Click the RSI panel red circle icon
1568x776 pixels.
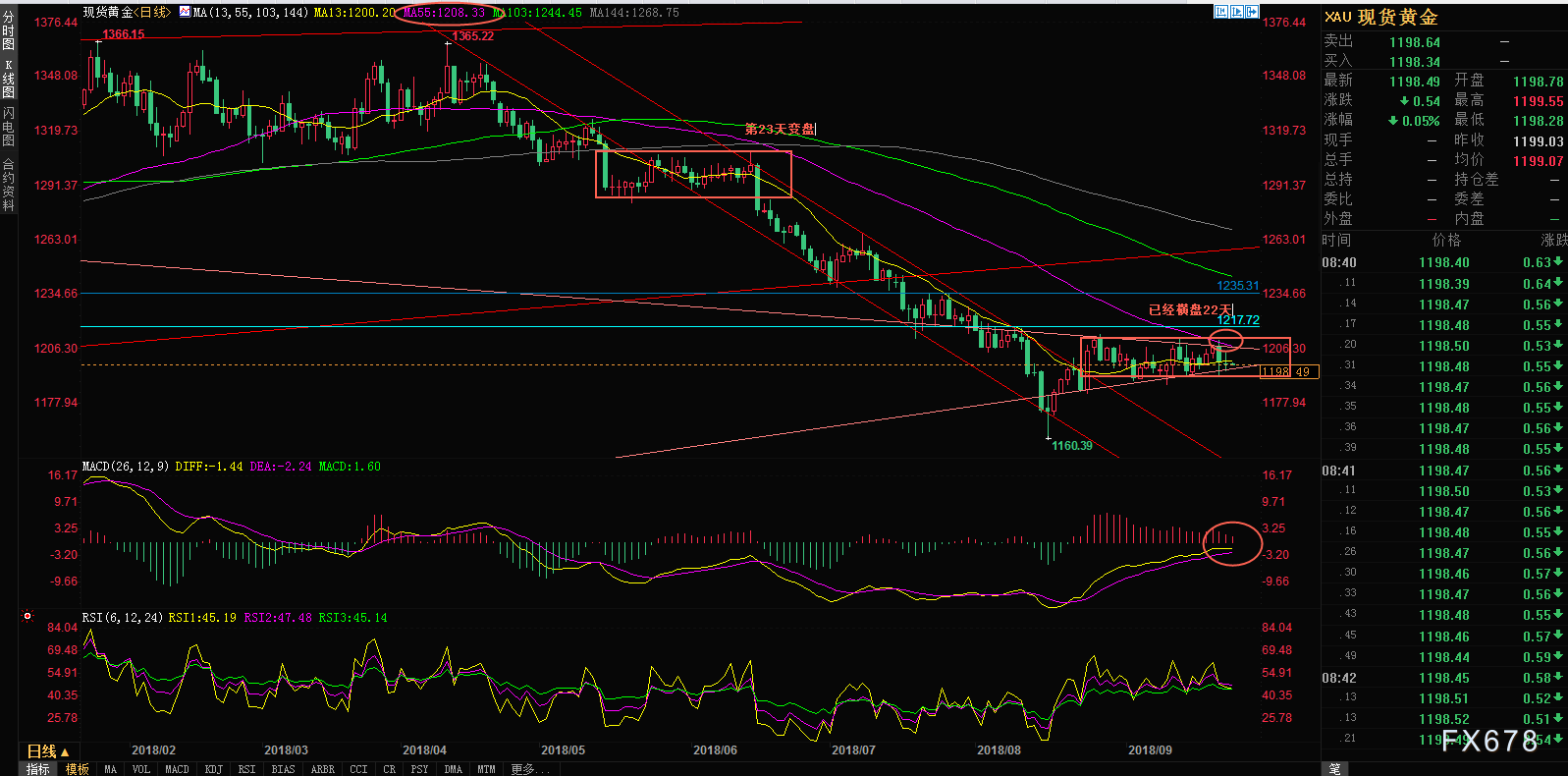point(27,617)
